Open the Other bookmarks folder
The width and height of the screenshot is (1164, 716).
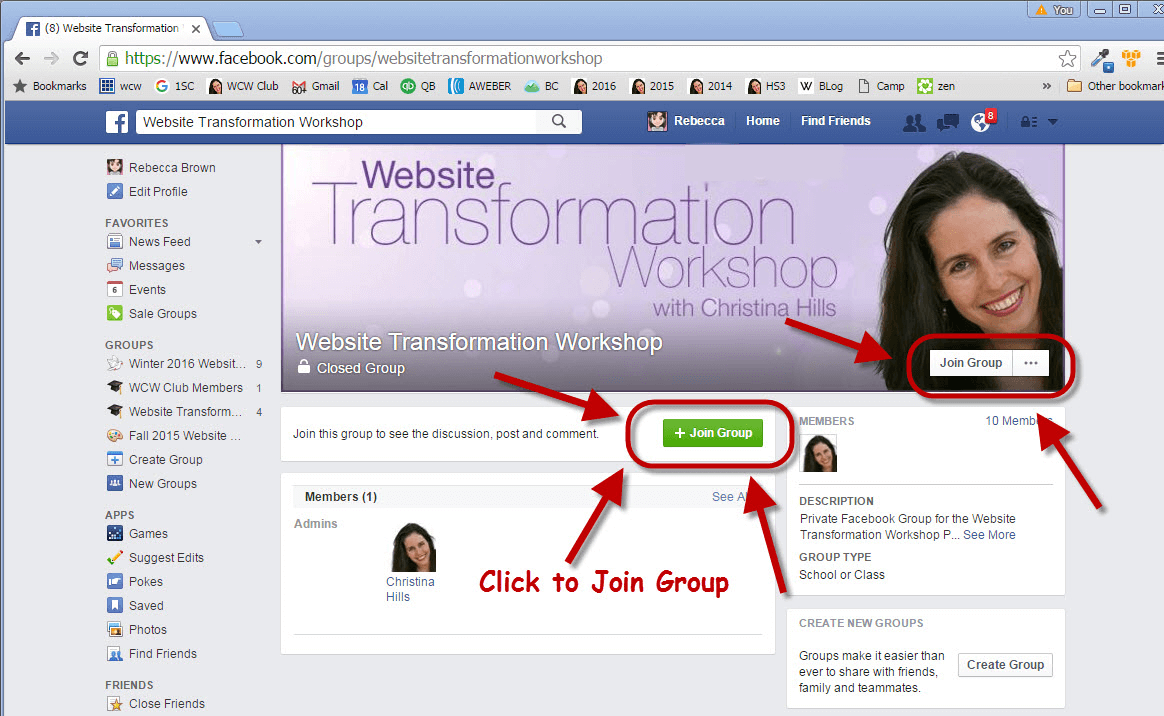pyautogui.click(x=1115, y=86)
